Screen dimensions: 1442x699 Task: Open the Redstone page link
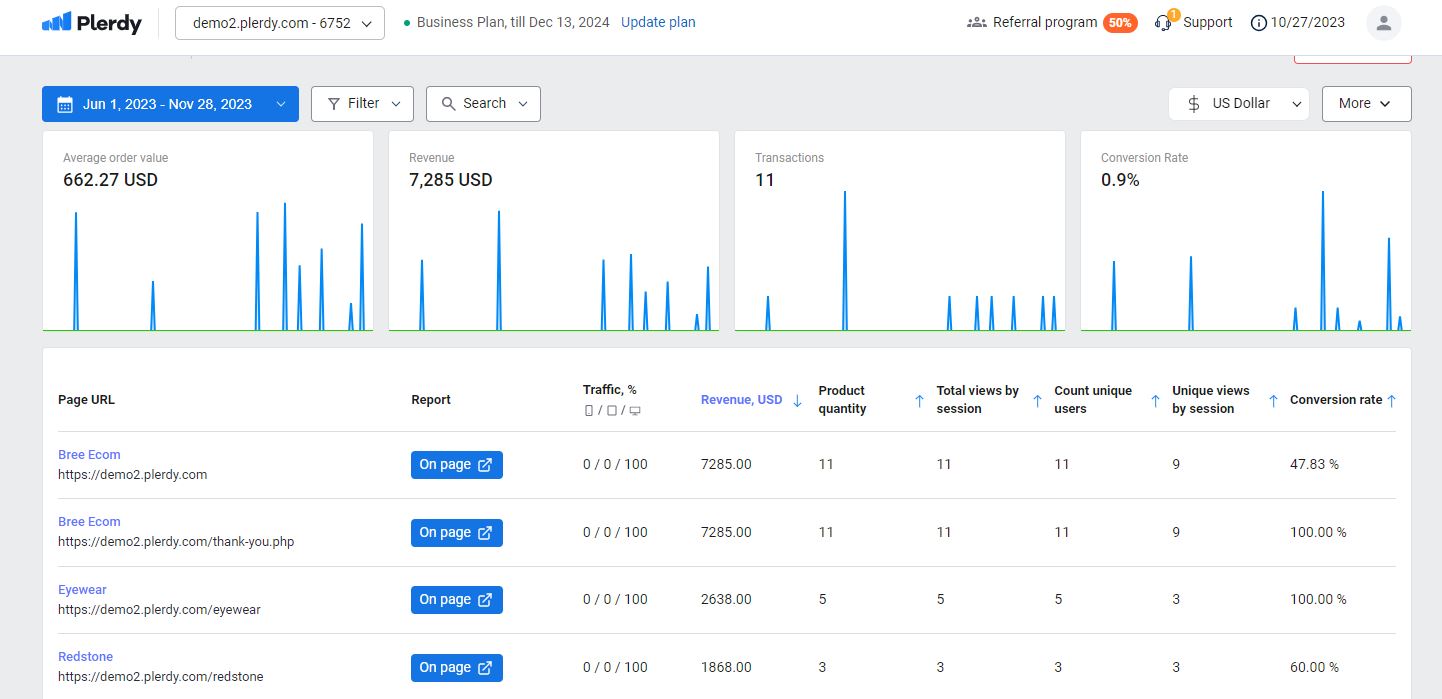tap(85, 657)
